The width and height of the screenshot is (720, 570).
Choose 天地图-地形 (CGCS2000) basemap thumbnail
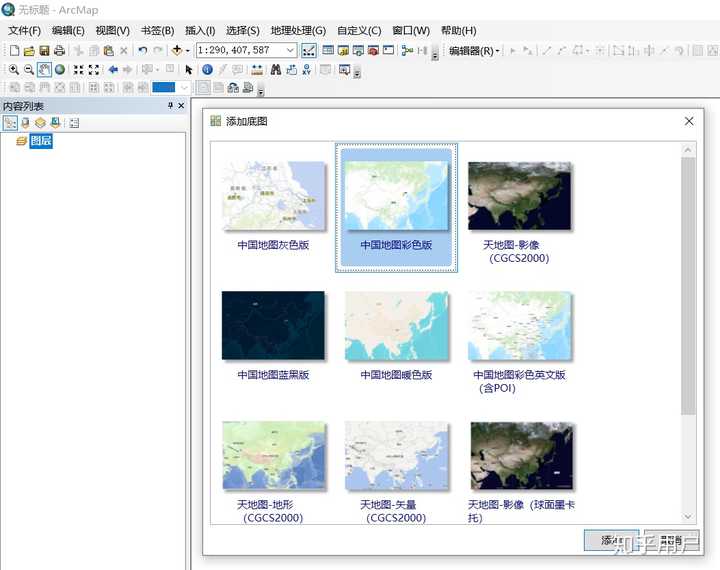pyautogui.click(x=274, y=455)
